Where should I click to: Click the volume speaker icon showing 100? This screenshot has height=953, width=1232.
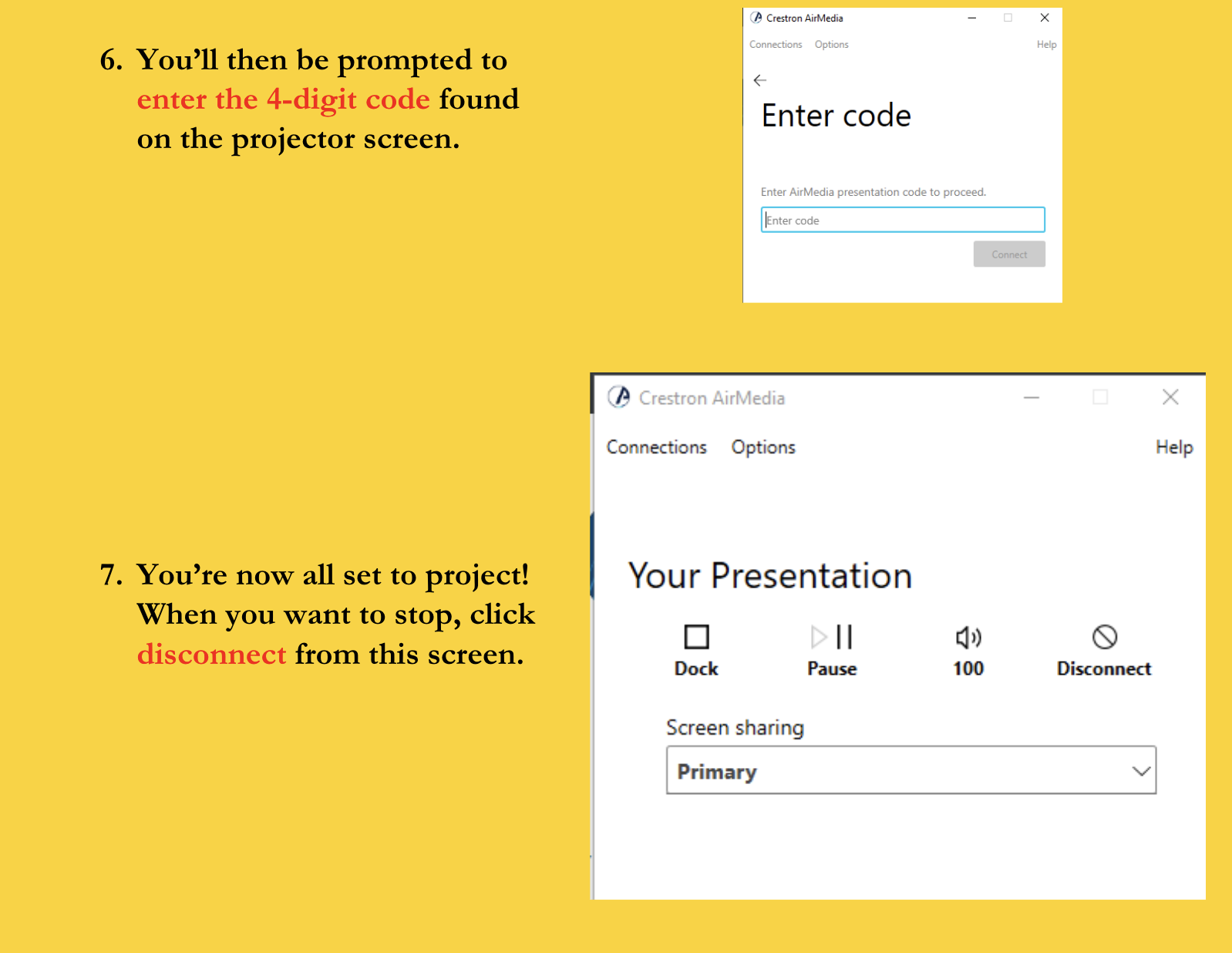click(x=968, y=637)
